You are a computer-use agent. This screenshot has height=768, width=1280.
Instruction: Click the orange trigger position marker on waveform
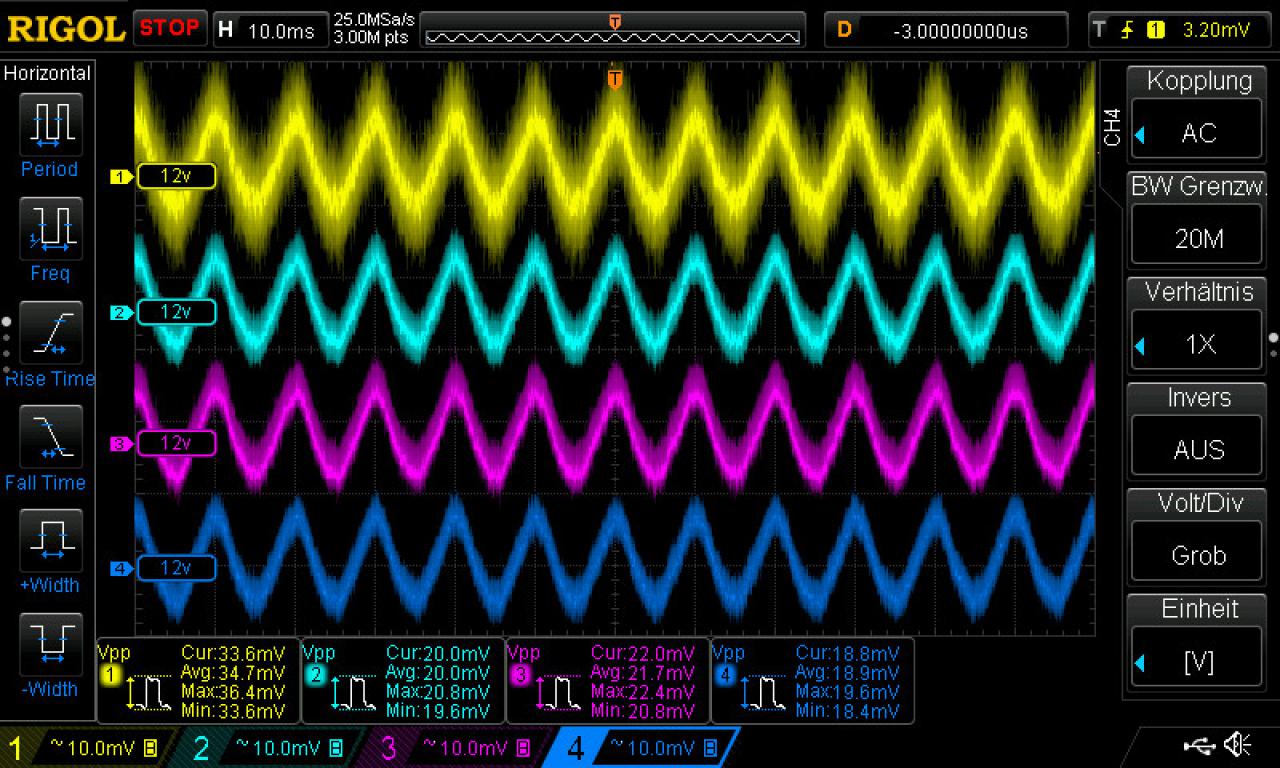point(615,78)
